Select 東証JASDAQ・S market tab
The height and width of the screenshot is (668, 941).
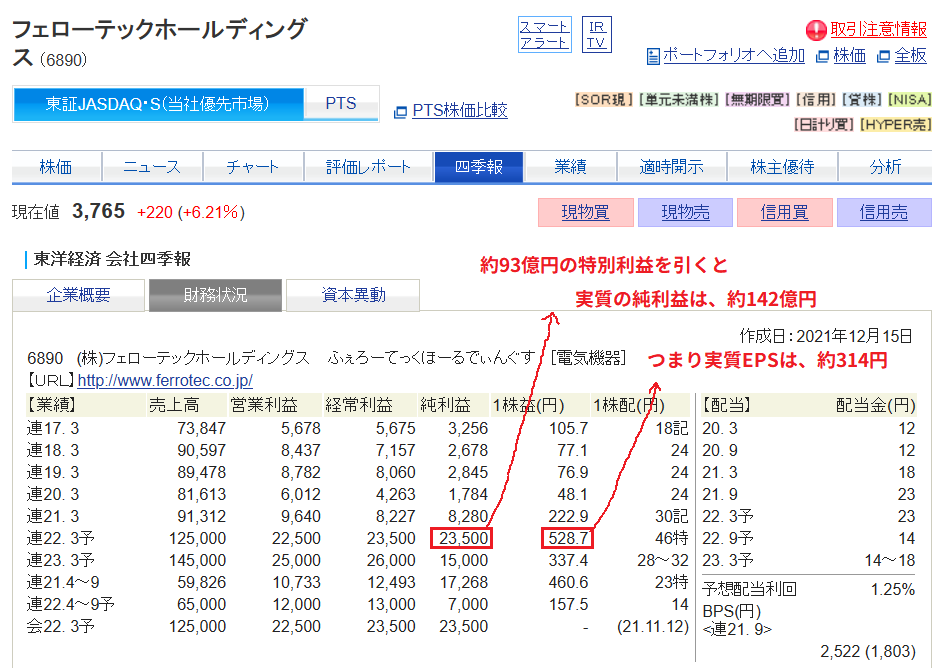point(158,103)
